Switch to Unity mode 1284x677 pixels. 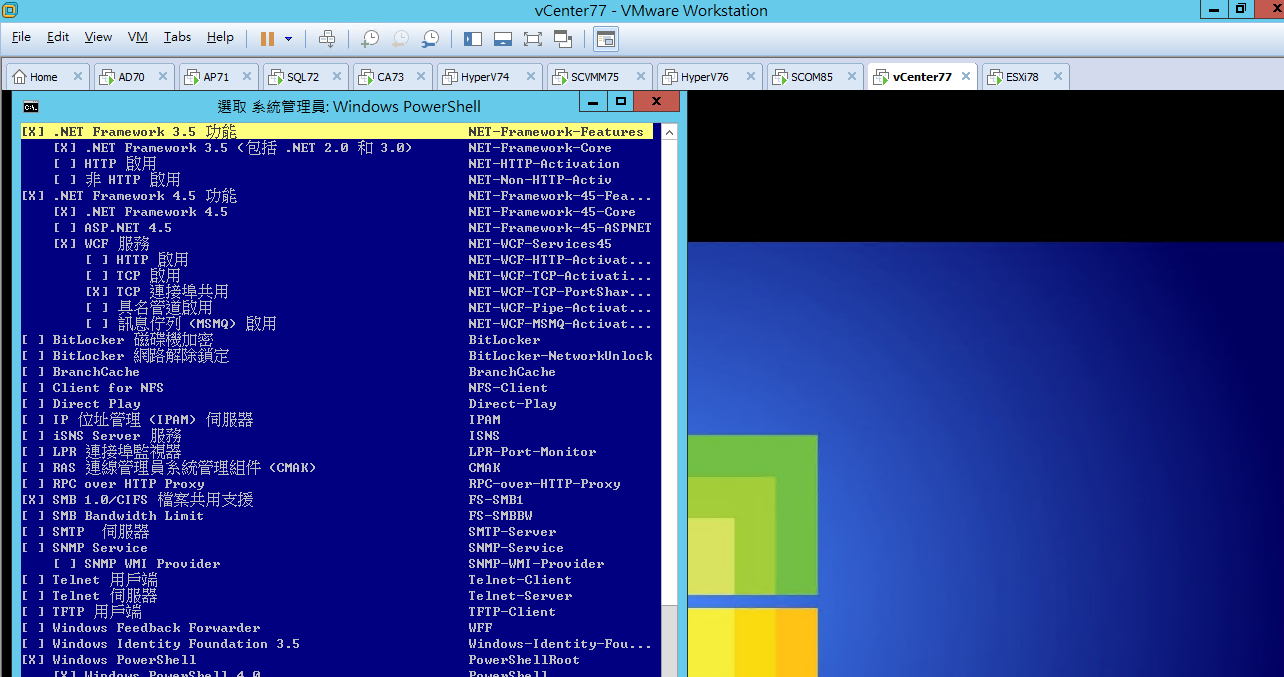(563, 39)
